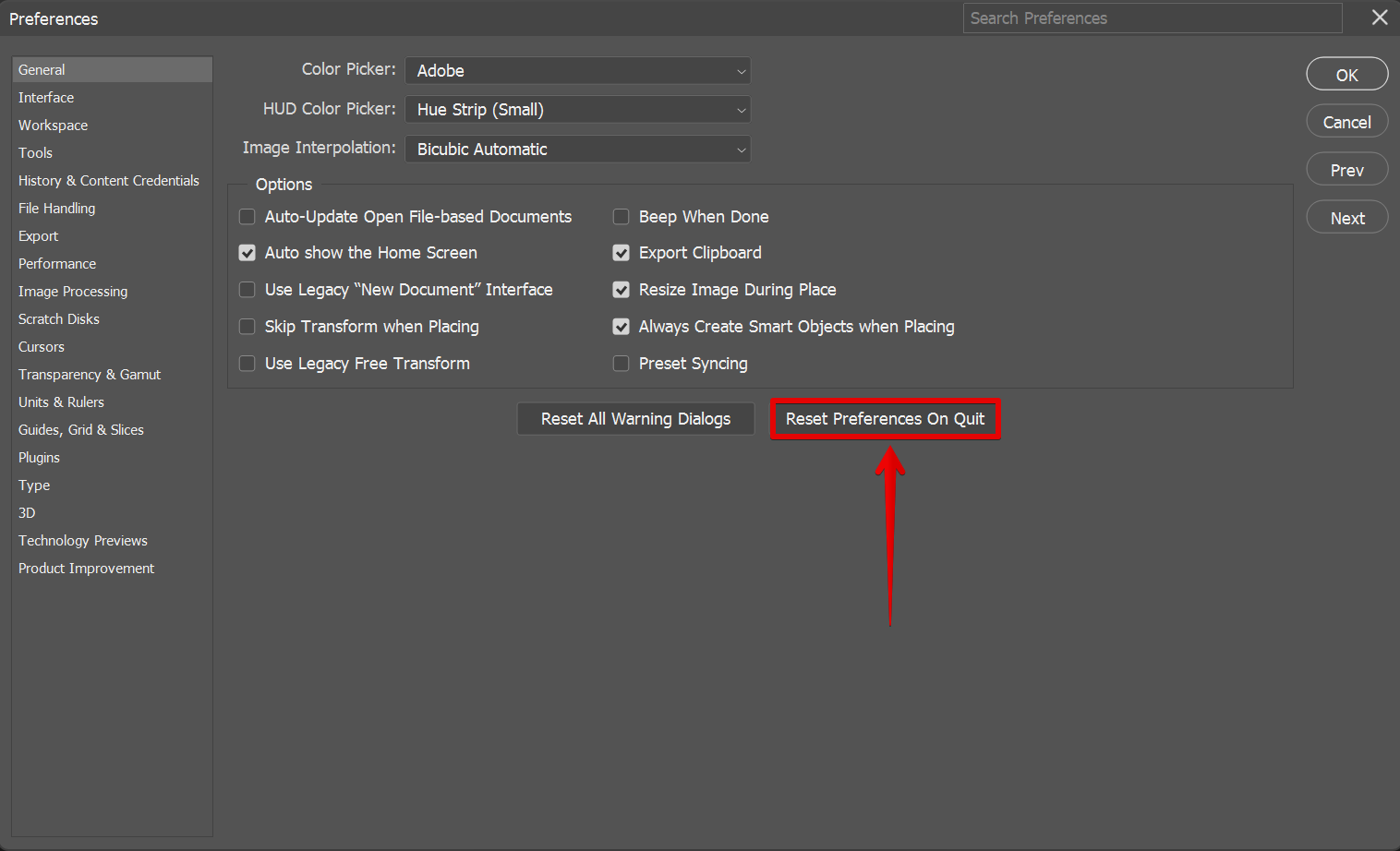
Task: Open the Performance preferences section
Action: pyautogui.click(x=57, y=264)
